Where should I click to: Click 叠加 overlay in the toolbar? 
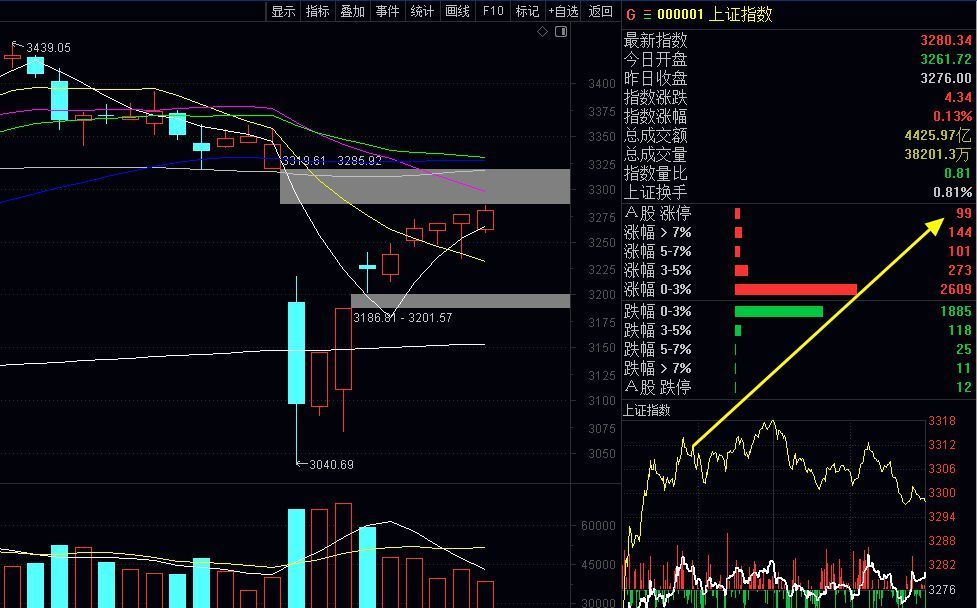(352, 11)
